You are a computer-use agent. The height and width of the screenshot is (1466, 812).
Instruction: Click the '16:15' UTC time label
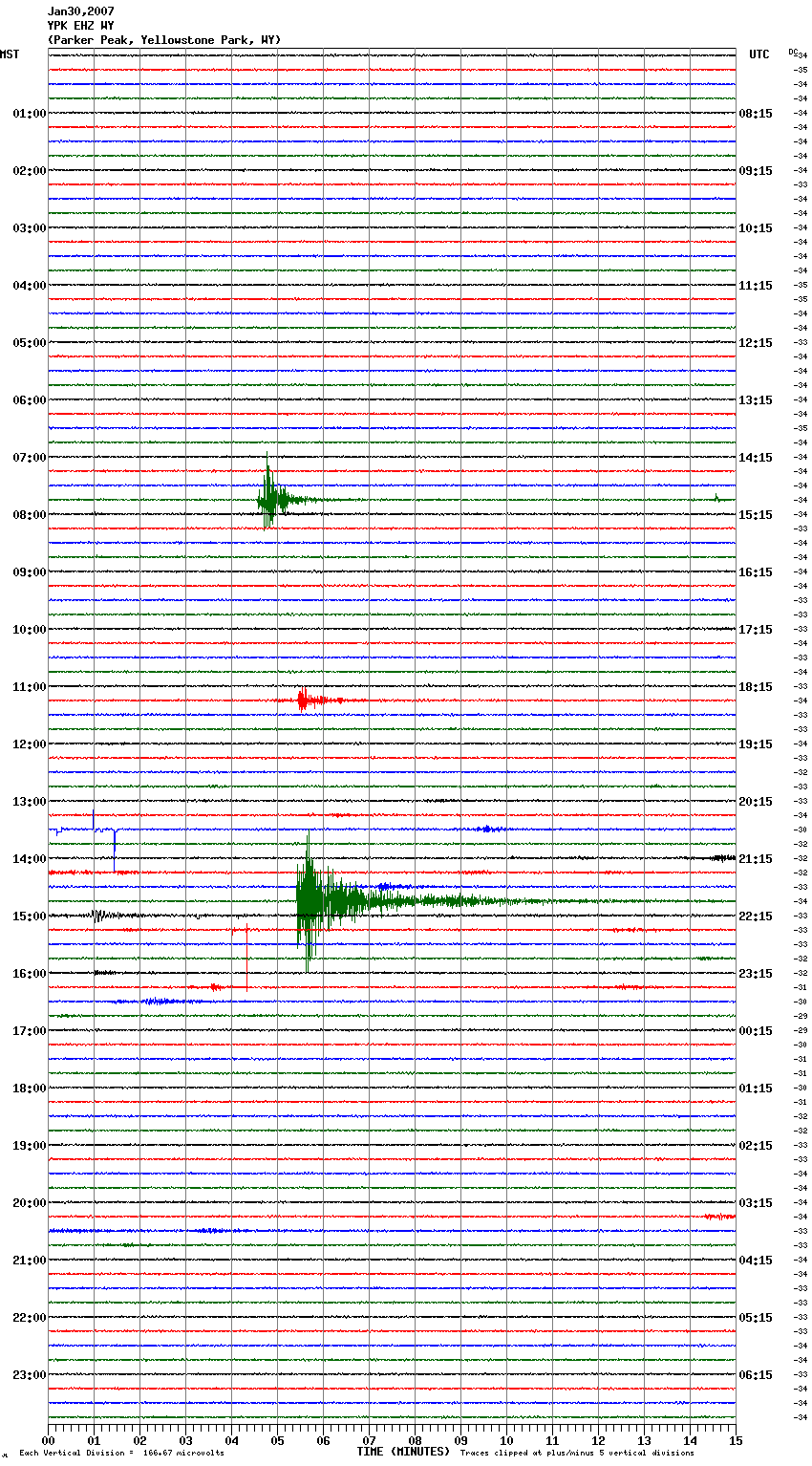coord(756,572)
